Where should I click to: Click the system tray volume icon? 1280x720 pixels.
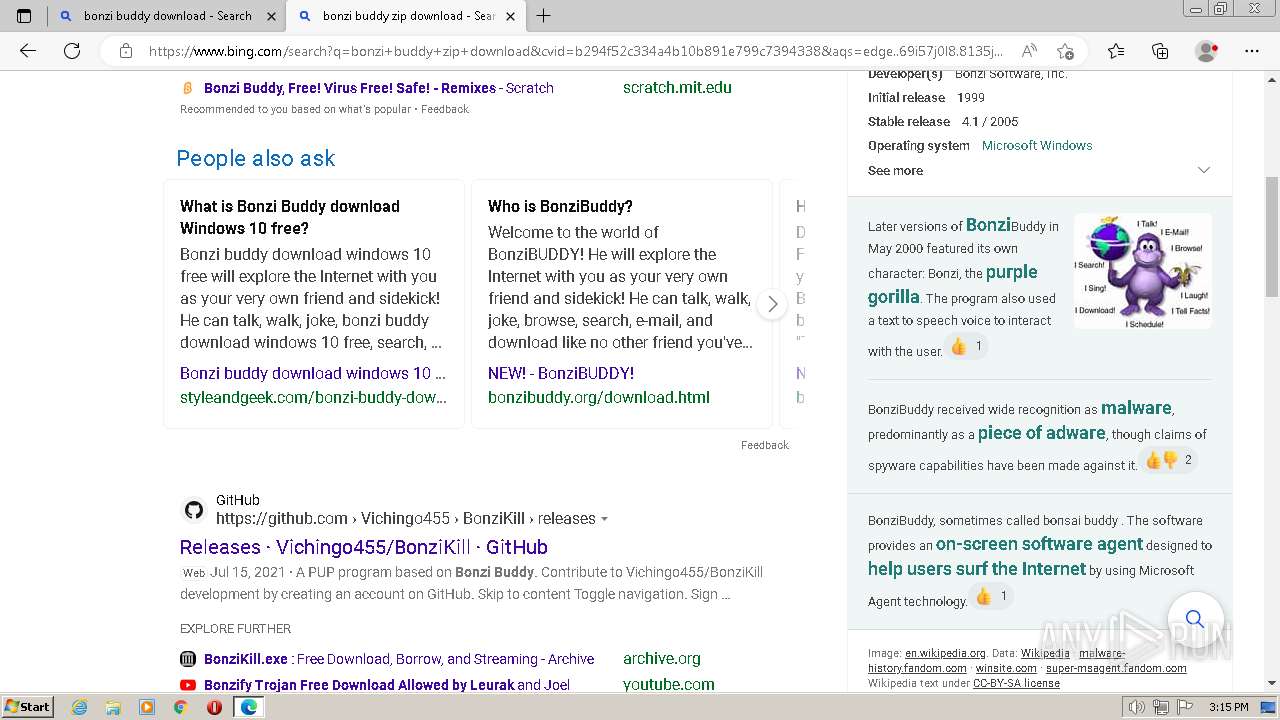1137,707
